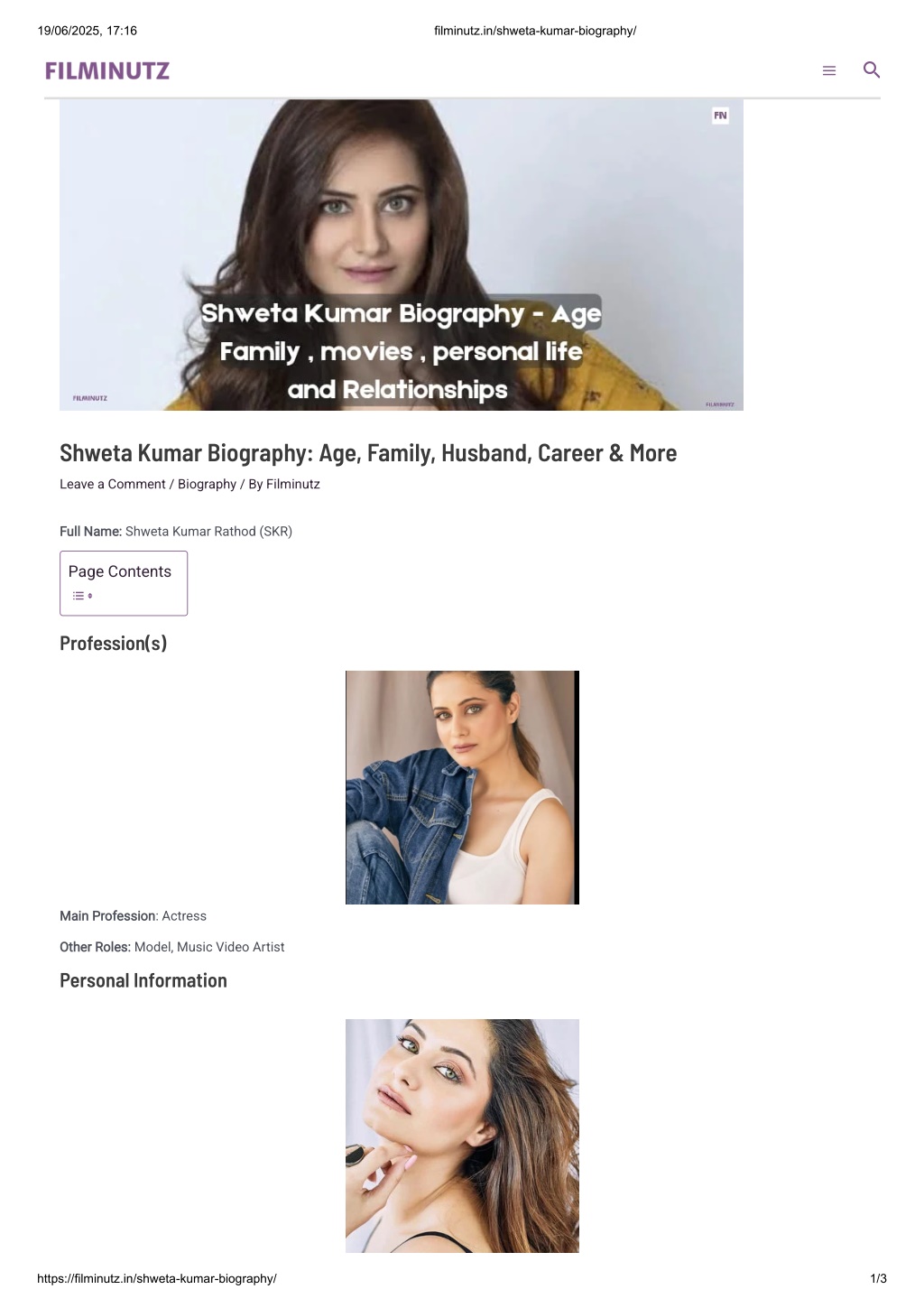This screenshot has height=1308, width=924.
Task: Open the hamburger menu icon
Action: tap(828, 70)
